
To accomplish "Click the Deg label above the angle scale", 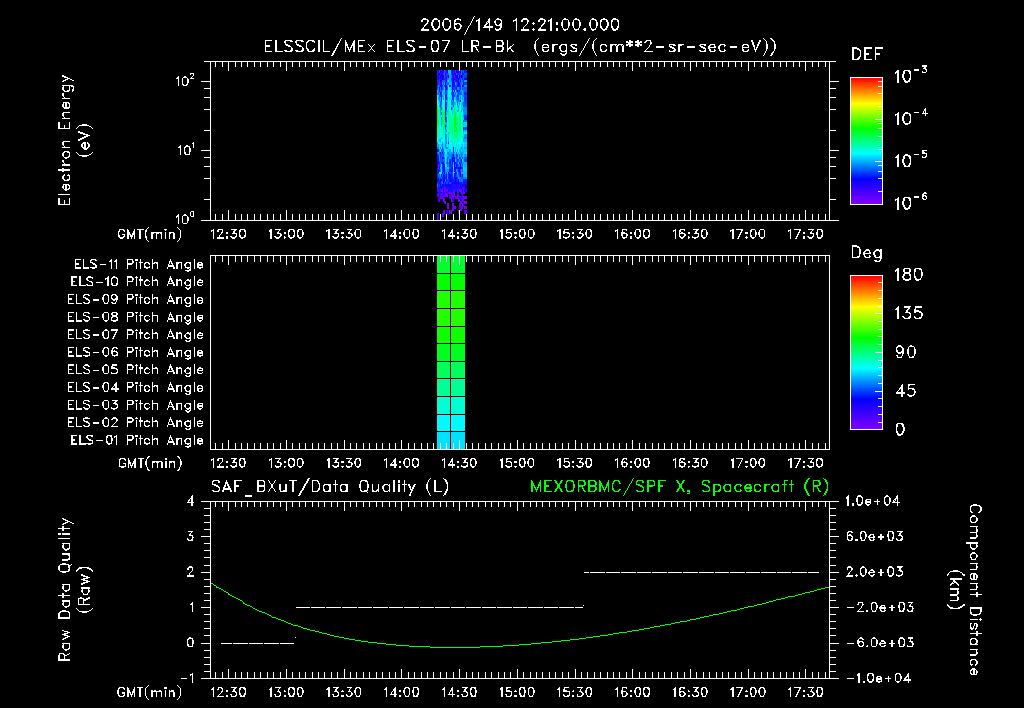I will [867, 253].
